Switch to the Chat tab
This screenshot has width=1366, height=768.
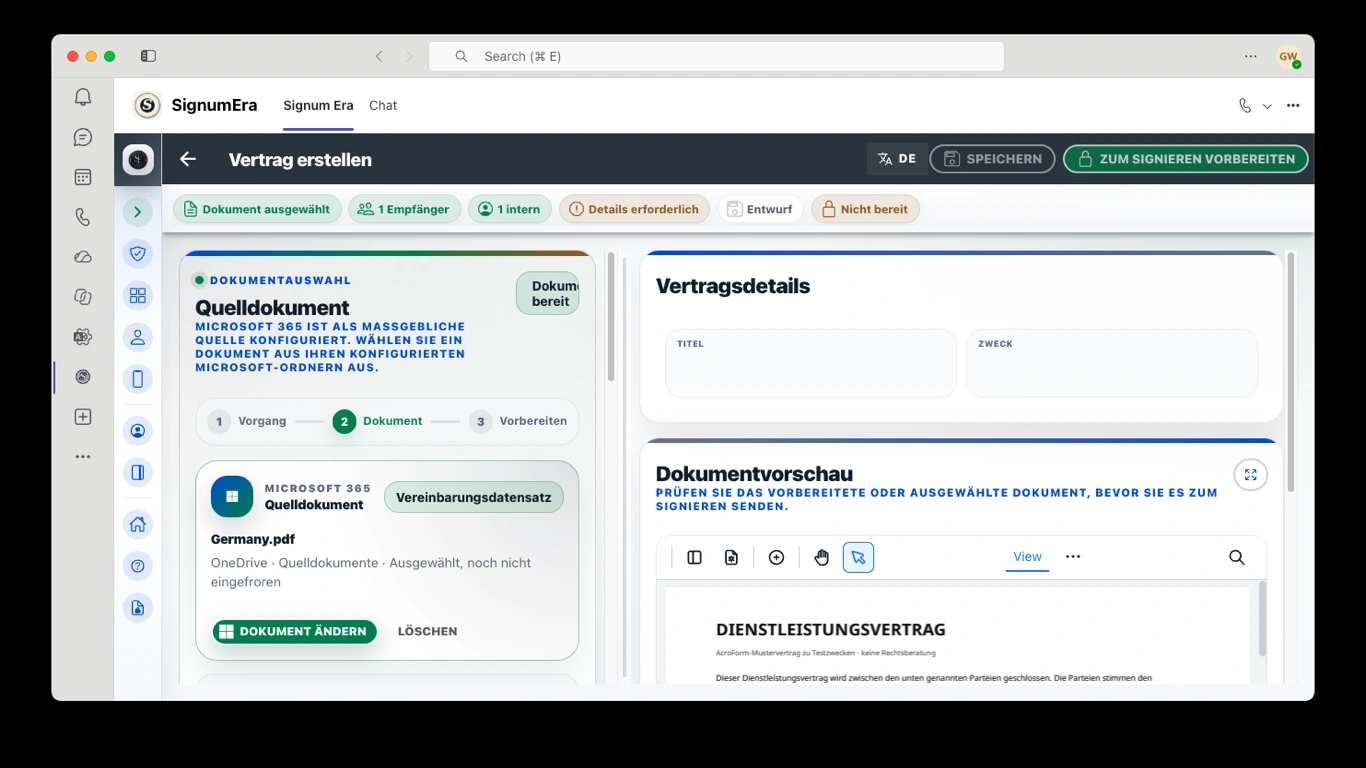point(383,105)
